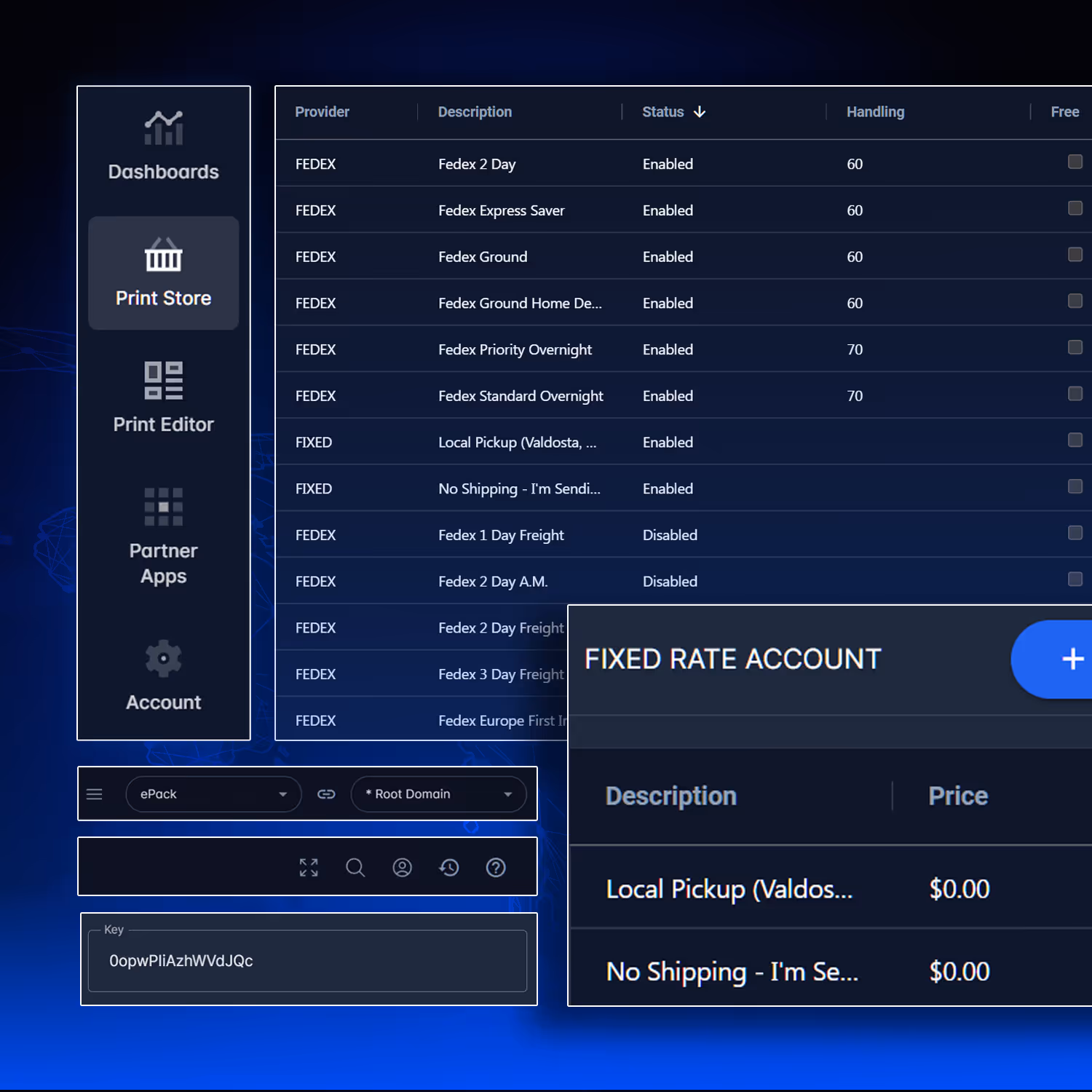Click the help question mark icon
The width and height of the screenshot is (1092, 1092).
[x=496, y=867]
